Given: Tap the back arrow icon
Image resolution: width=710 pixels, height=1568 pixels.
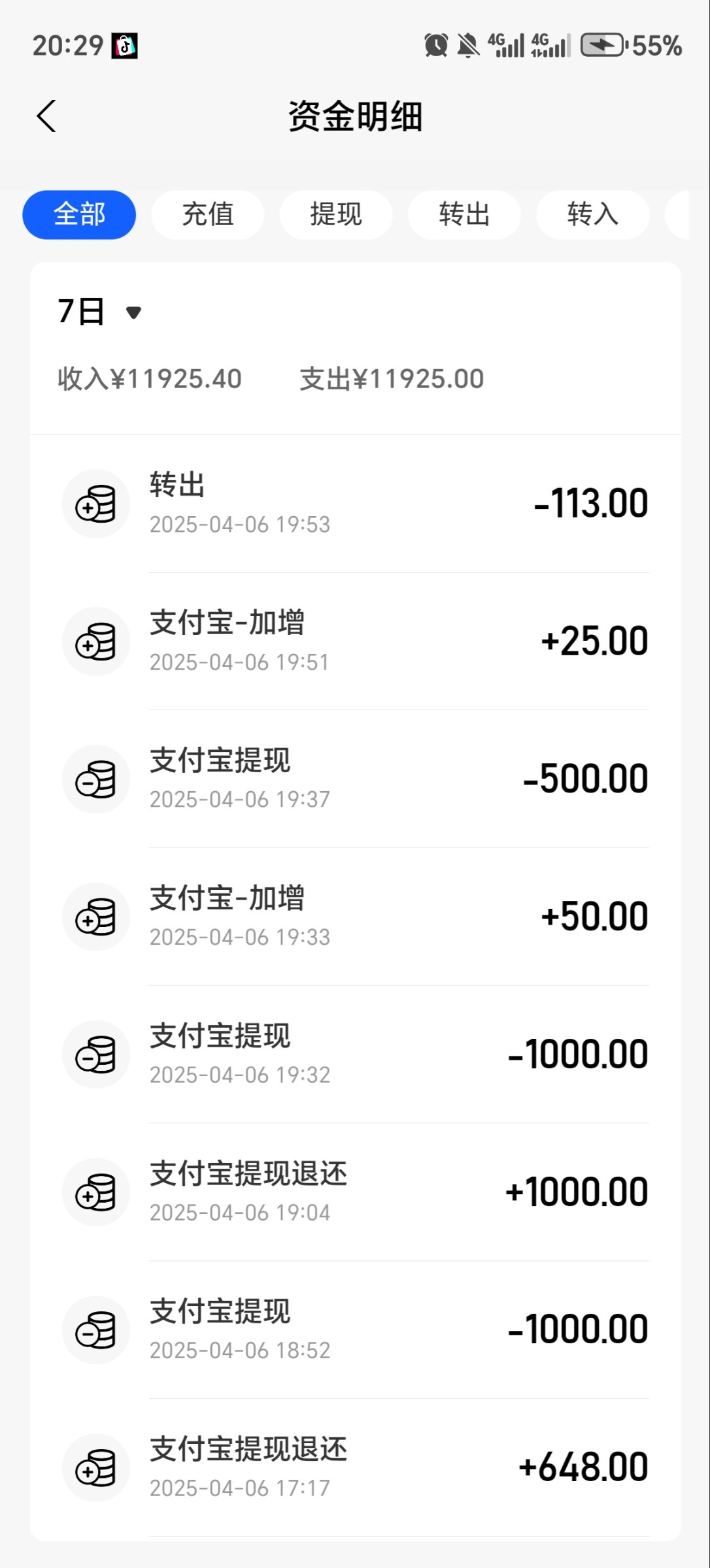Looking at the screenshot, I should (x=46, y=116).
